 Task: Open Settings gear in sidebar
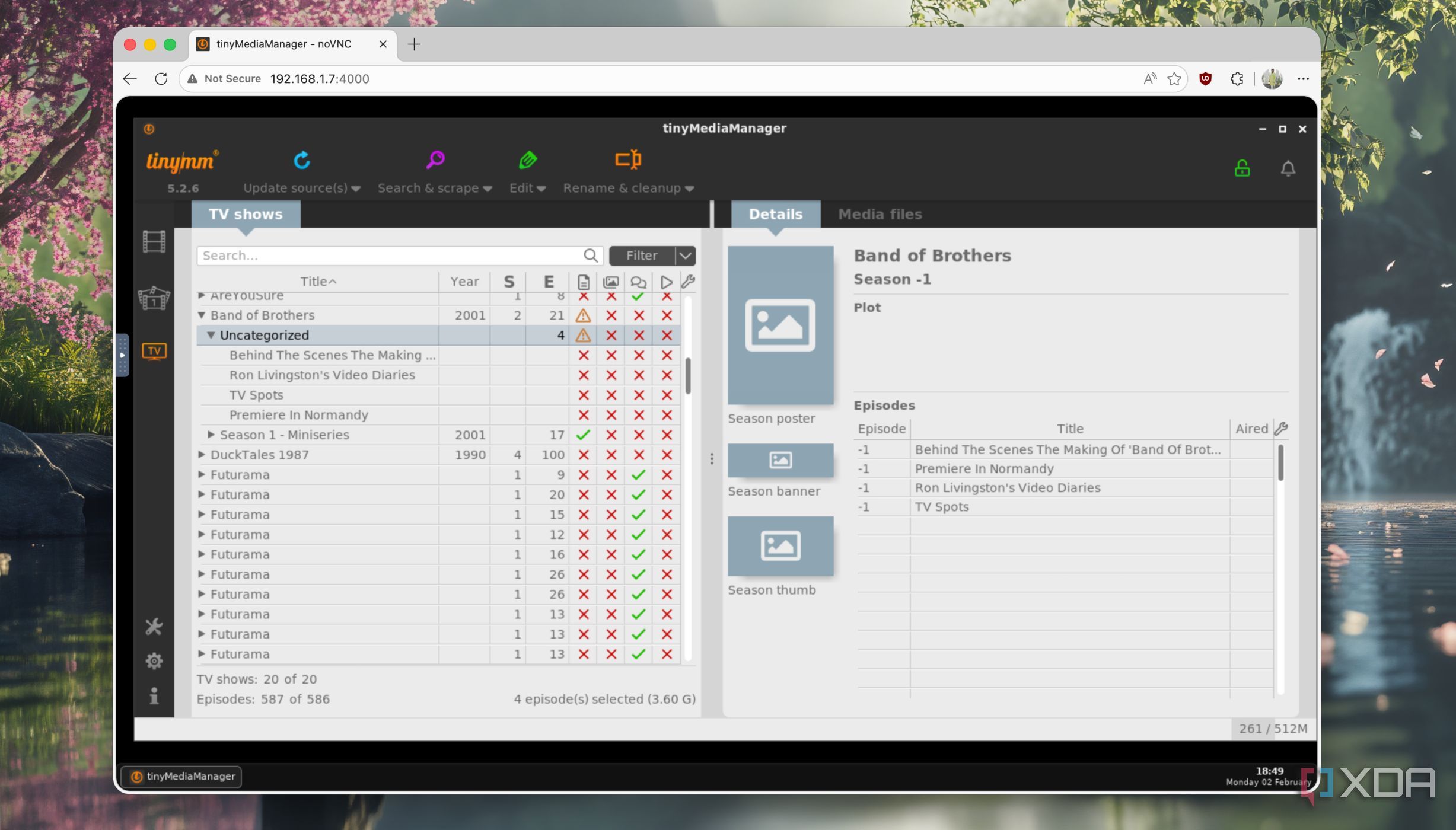pos(154,660)
